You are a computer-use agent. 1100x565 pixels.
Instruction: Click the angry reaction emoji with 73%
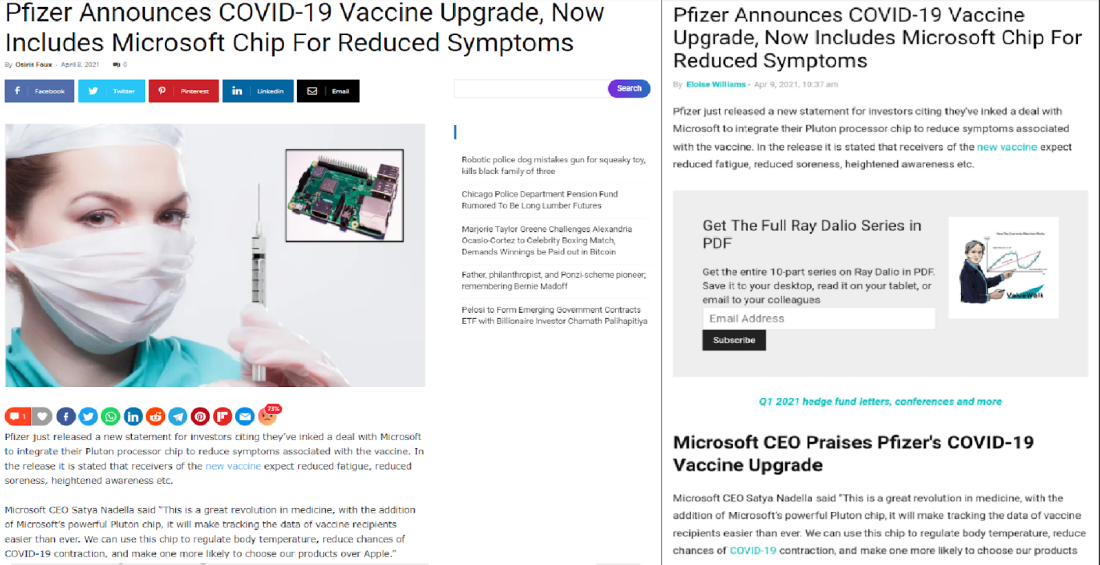(269, 416)
